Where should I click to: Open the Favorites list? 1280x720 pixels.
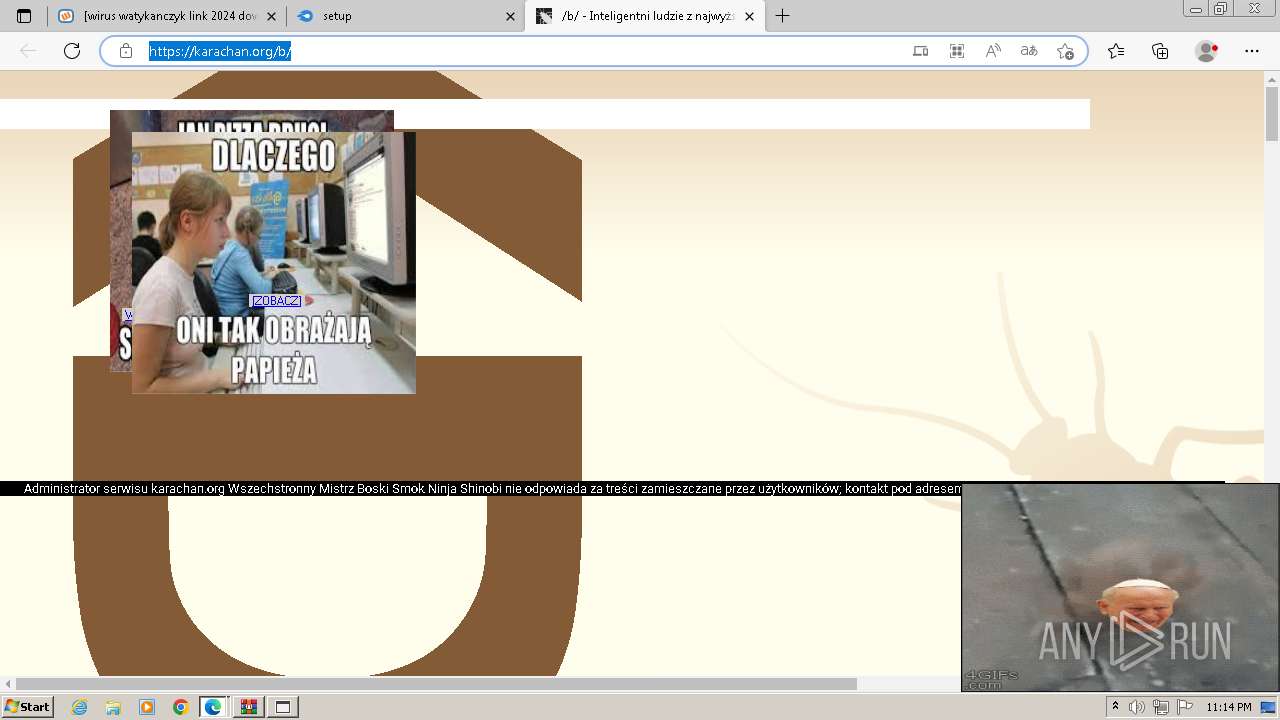[x=1116, y=51]
